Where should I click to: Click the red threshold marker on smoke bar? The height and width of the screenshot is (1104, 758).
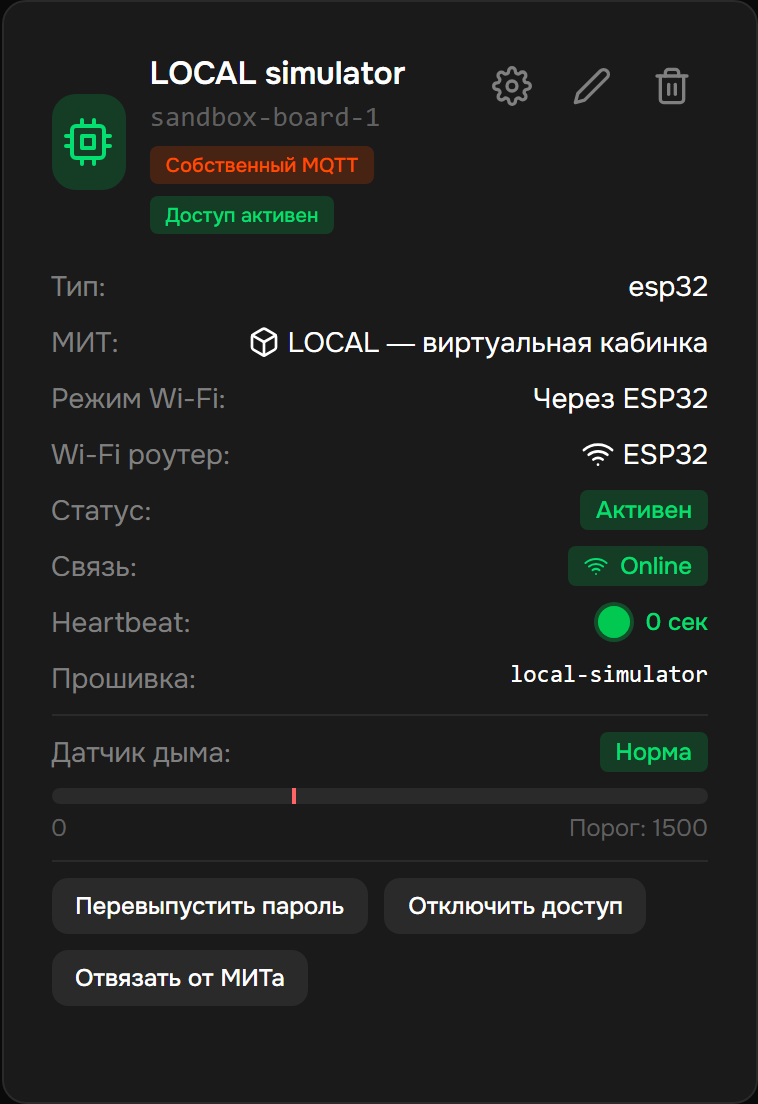pos(293,796)
